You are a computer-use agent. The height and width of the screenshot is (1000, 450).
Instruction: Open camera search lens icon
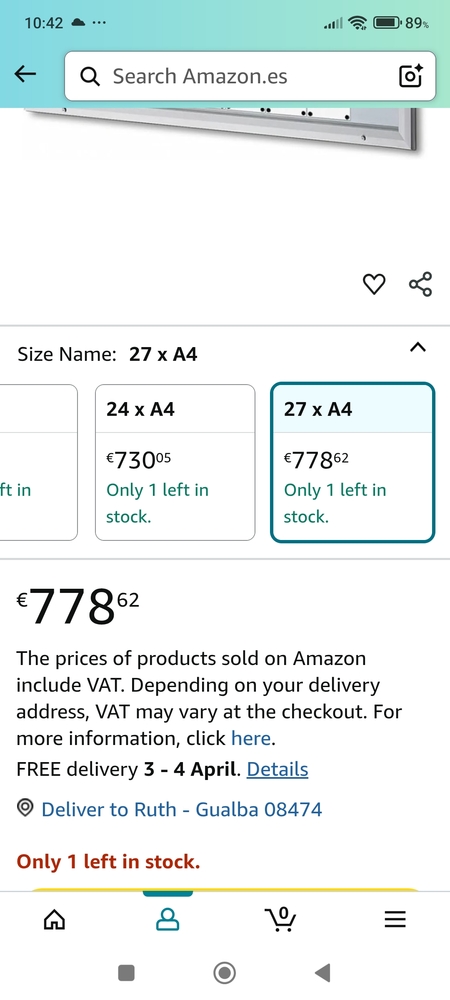[410, 76]
